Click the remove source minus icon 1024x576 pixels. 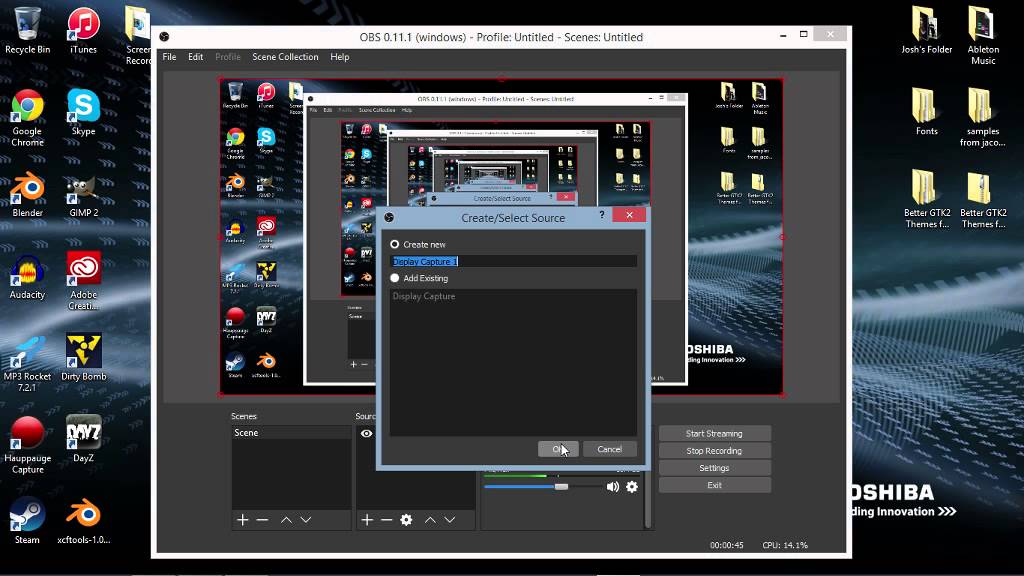point(387,520)
